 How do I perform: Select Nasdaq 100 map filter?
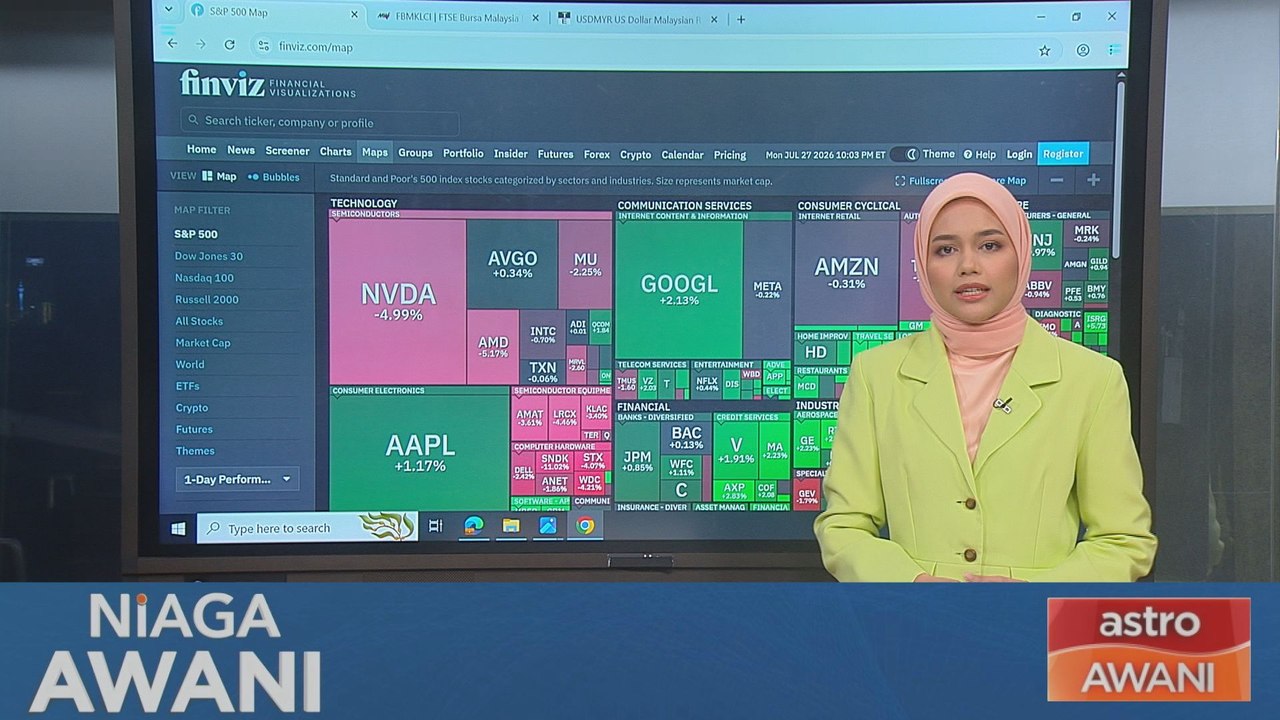pos(204,278)
